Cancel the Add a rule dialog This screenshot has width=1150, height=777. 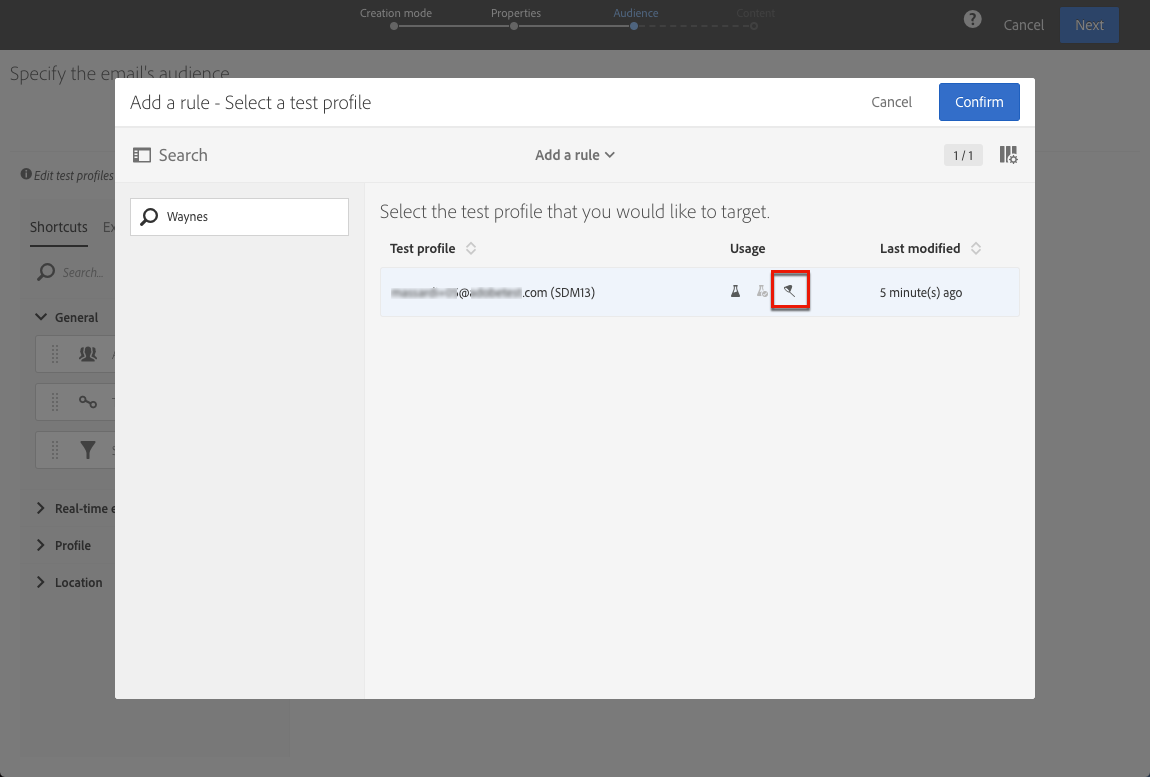click(x=891, y=102)
